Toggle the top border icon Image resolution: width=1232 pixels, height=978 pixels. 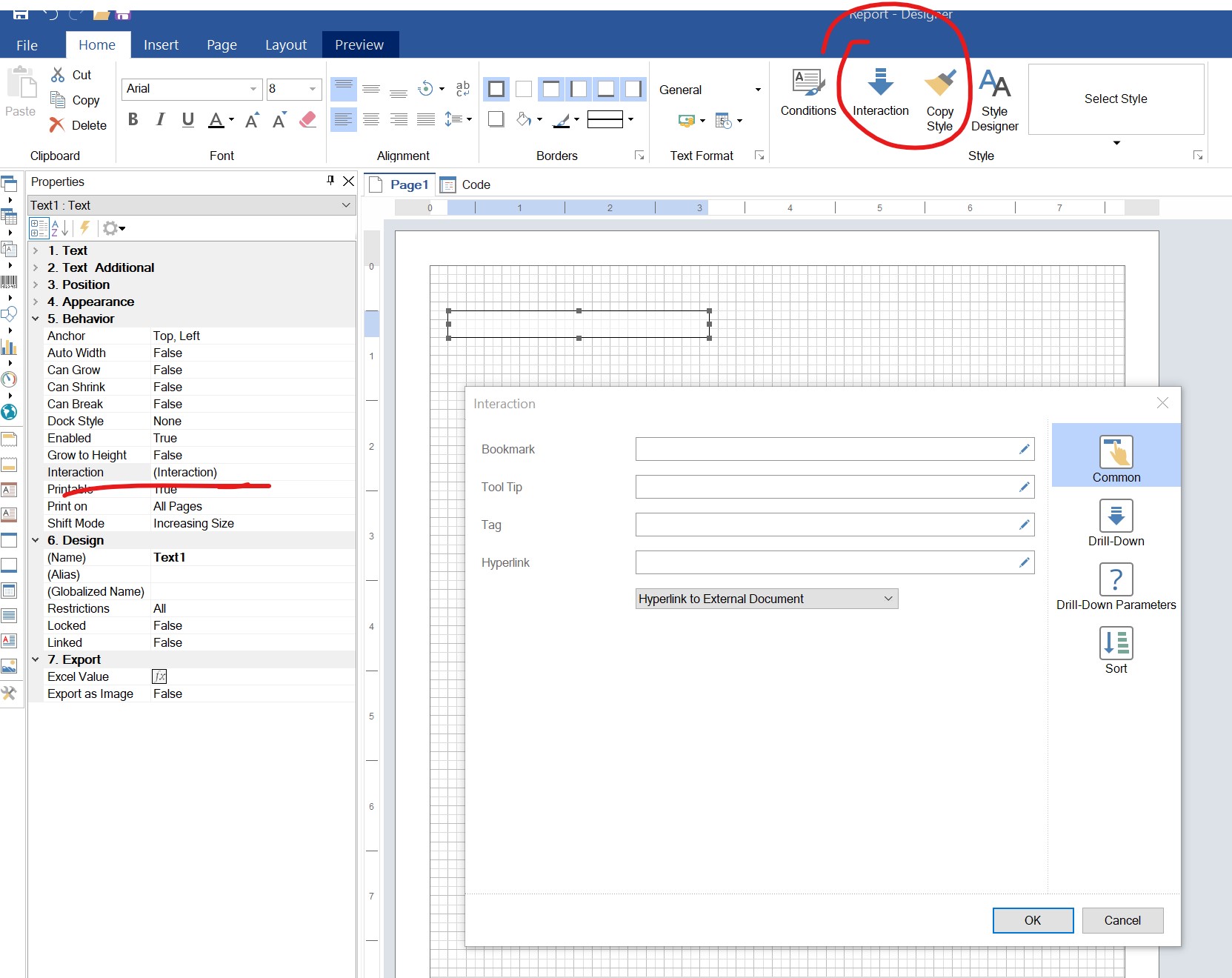click(x=551, y=89)
